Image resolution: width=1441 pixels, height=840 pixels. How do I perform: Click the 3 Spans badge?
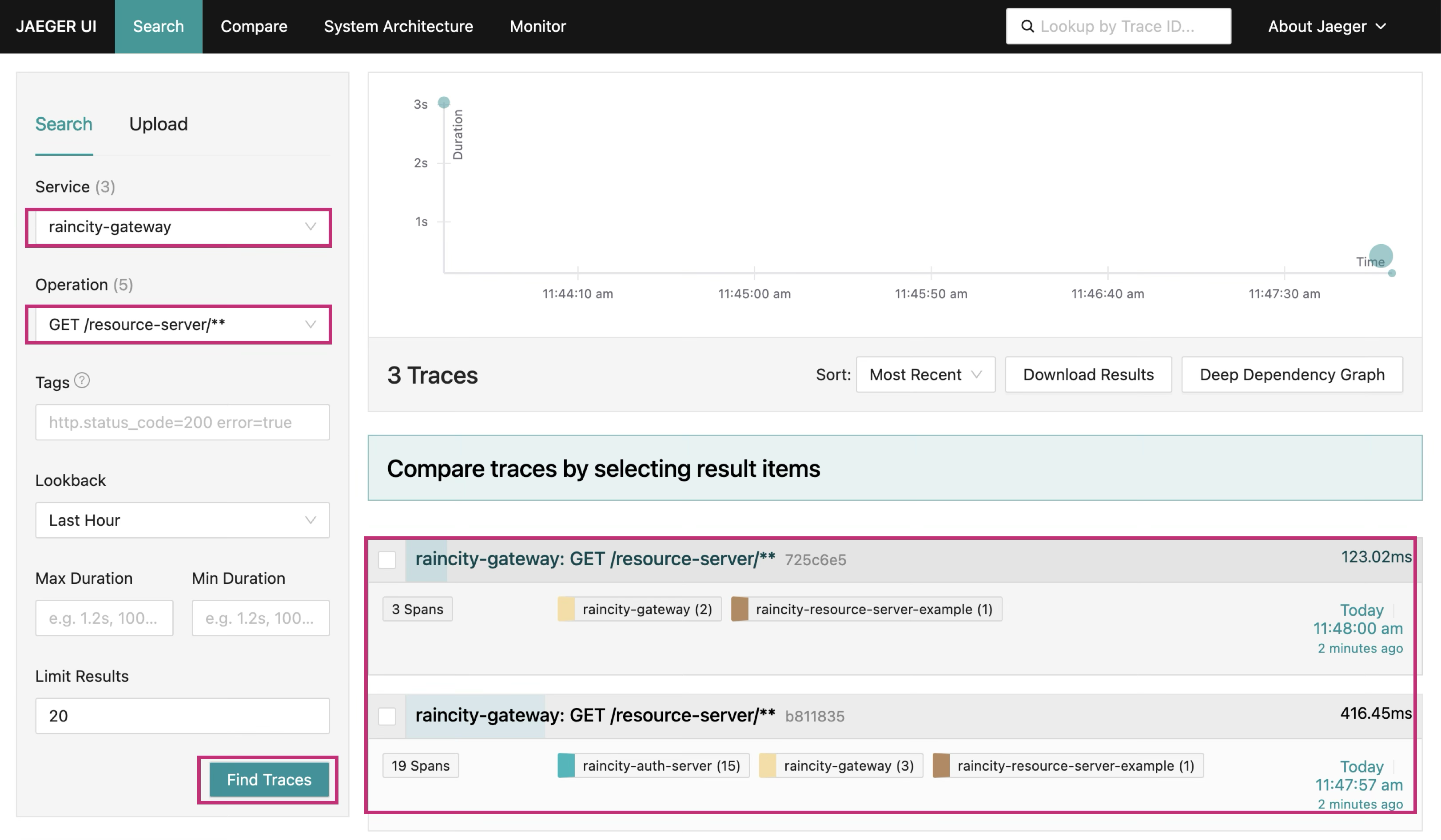418,609
